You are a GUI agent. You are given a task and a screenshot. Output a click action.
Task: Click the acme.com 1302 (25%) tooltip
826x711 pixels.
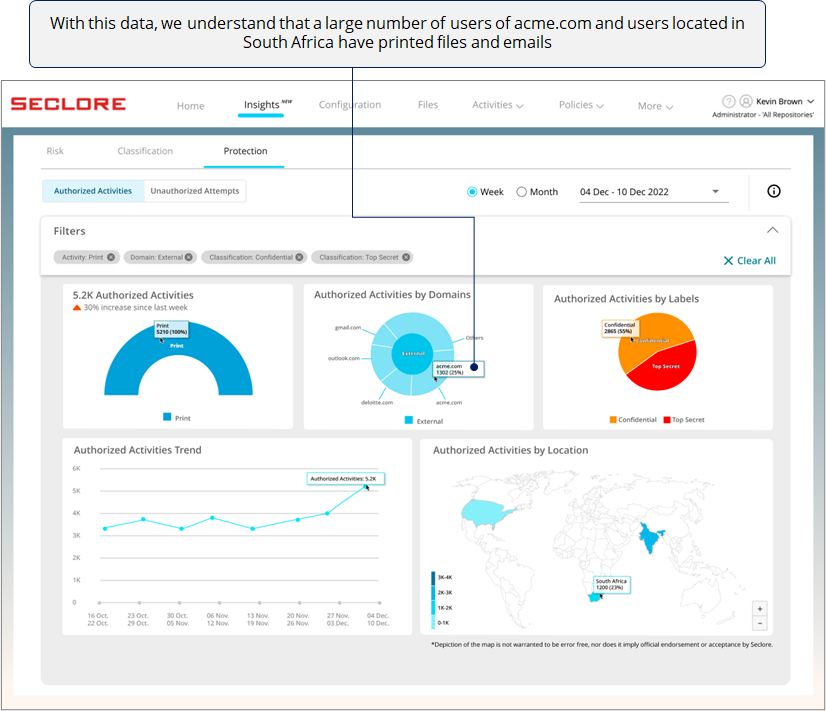tap(458, 369)
